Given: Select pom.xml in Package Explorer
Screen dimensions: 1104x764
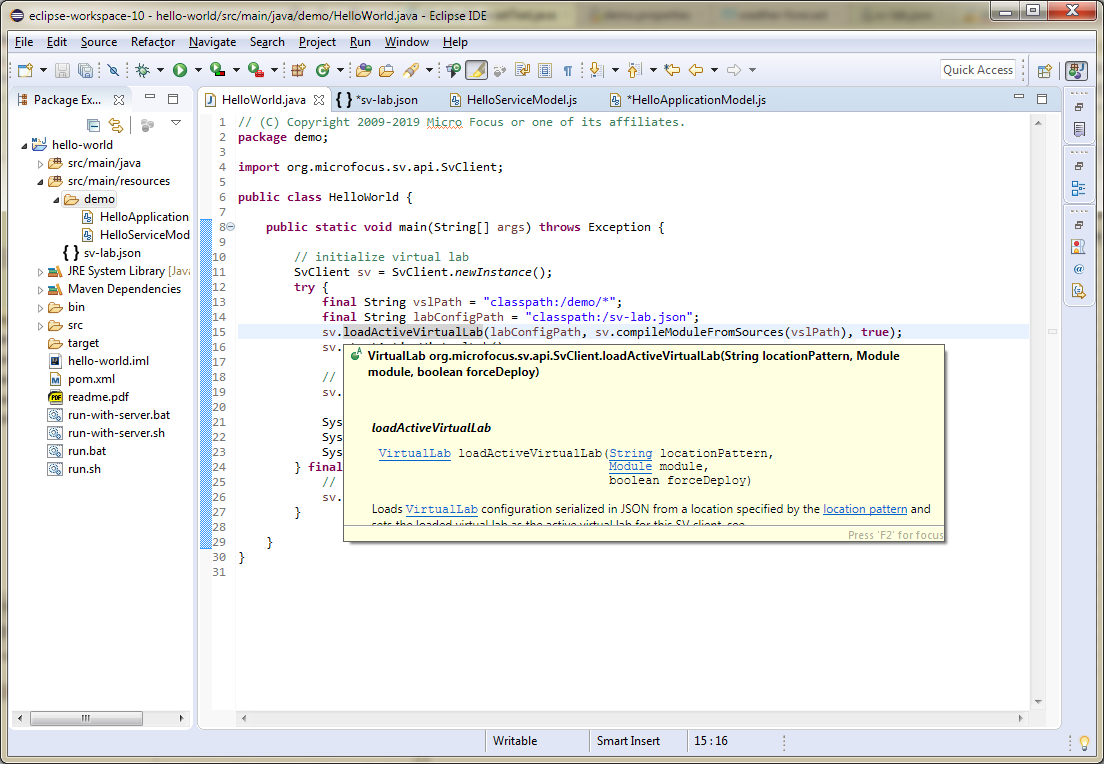Looking at the screenshot, I should (82, 379).
